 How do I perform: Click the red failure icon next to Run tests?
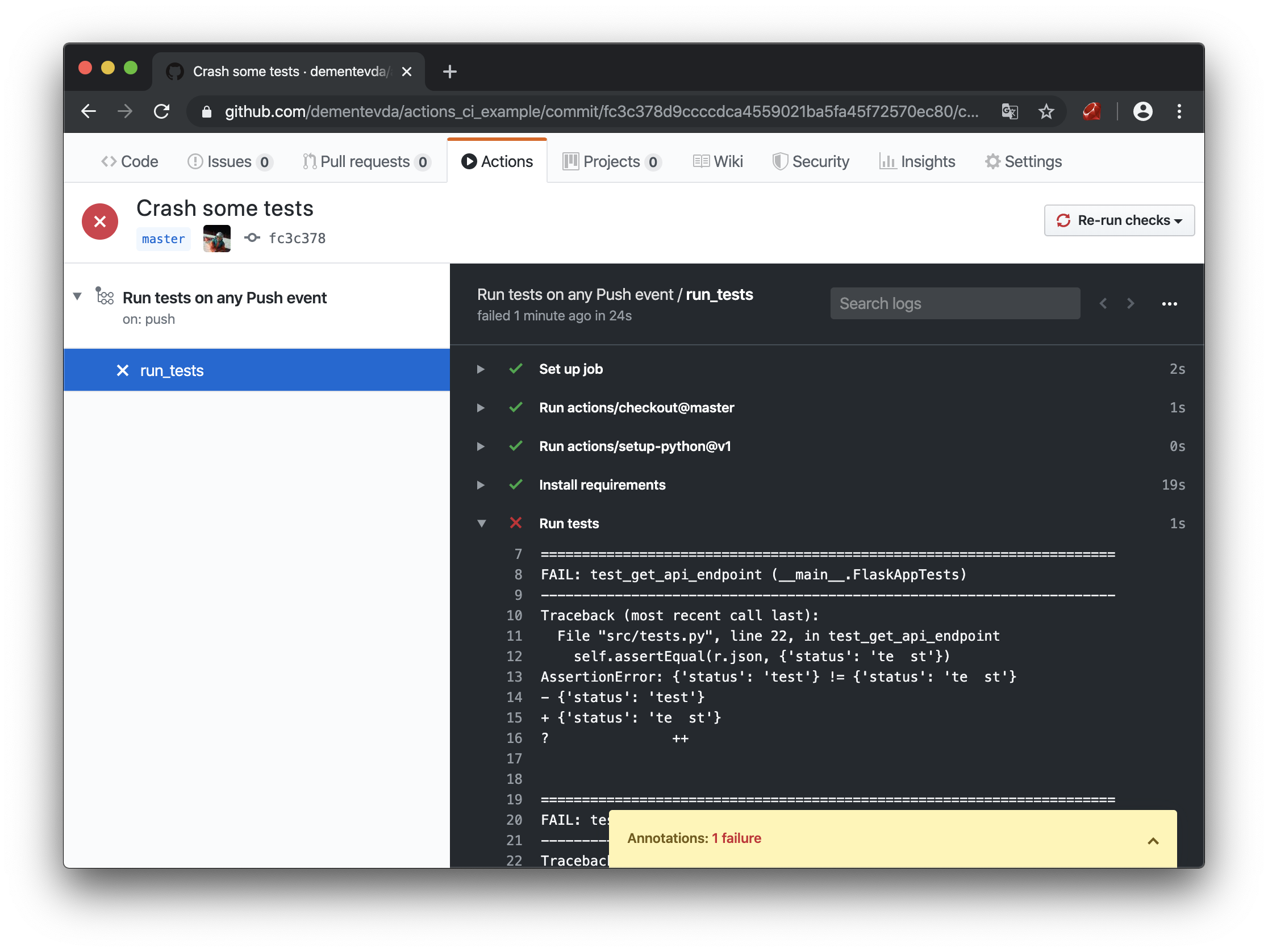[x=516, y=523]
